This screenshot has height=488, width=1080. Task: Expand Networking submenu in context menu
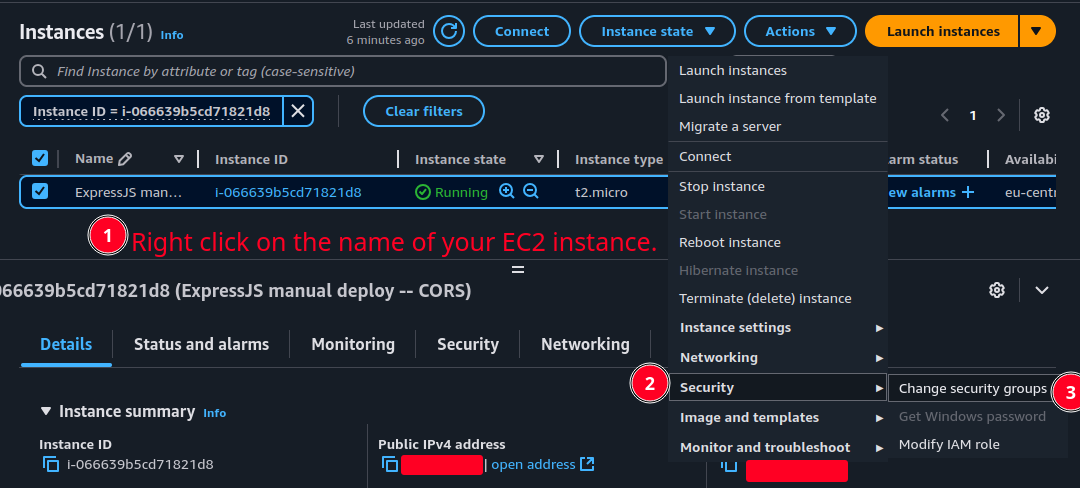[778, 358]
